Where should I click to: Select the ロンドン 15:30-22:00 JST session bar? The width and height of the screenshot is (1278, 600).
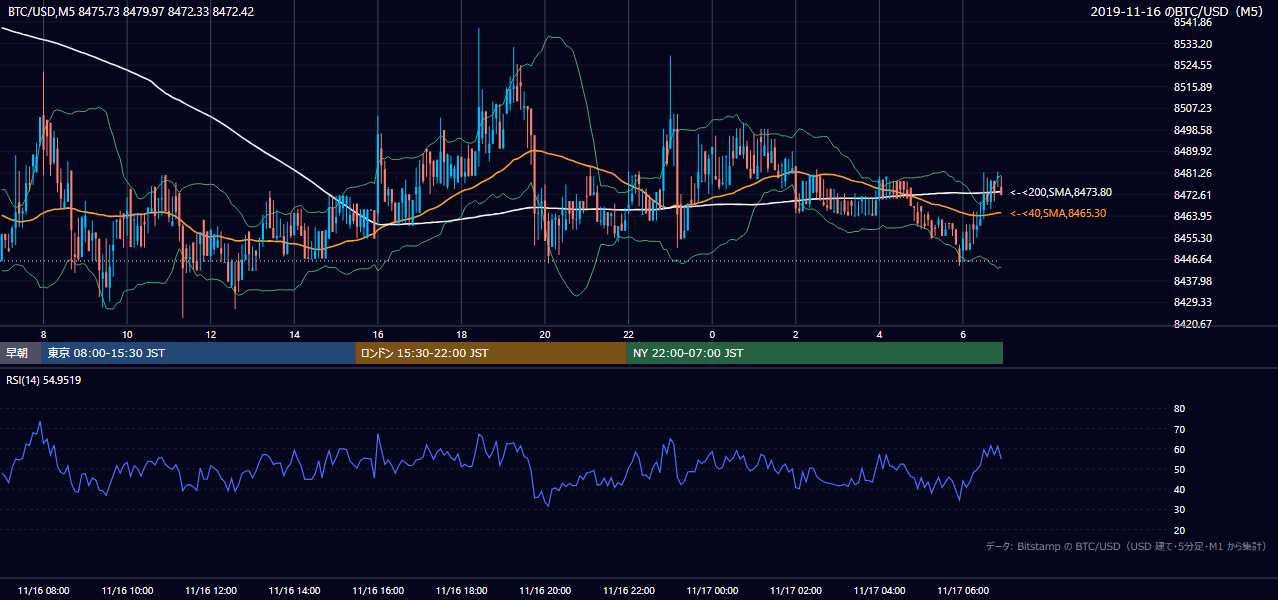[491, 353]
